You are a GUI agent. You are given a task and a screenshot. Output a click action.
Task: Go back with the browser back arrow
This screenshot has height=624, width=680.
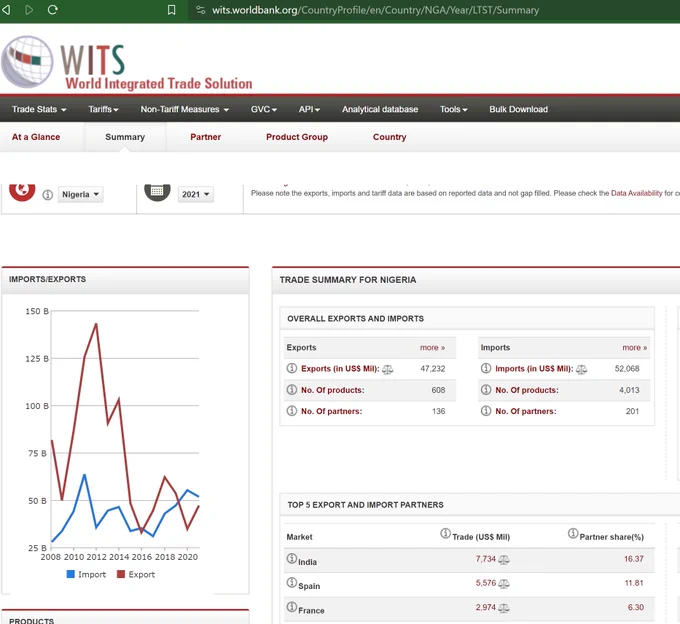pyautogui.click(x=6, y=10)
